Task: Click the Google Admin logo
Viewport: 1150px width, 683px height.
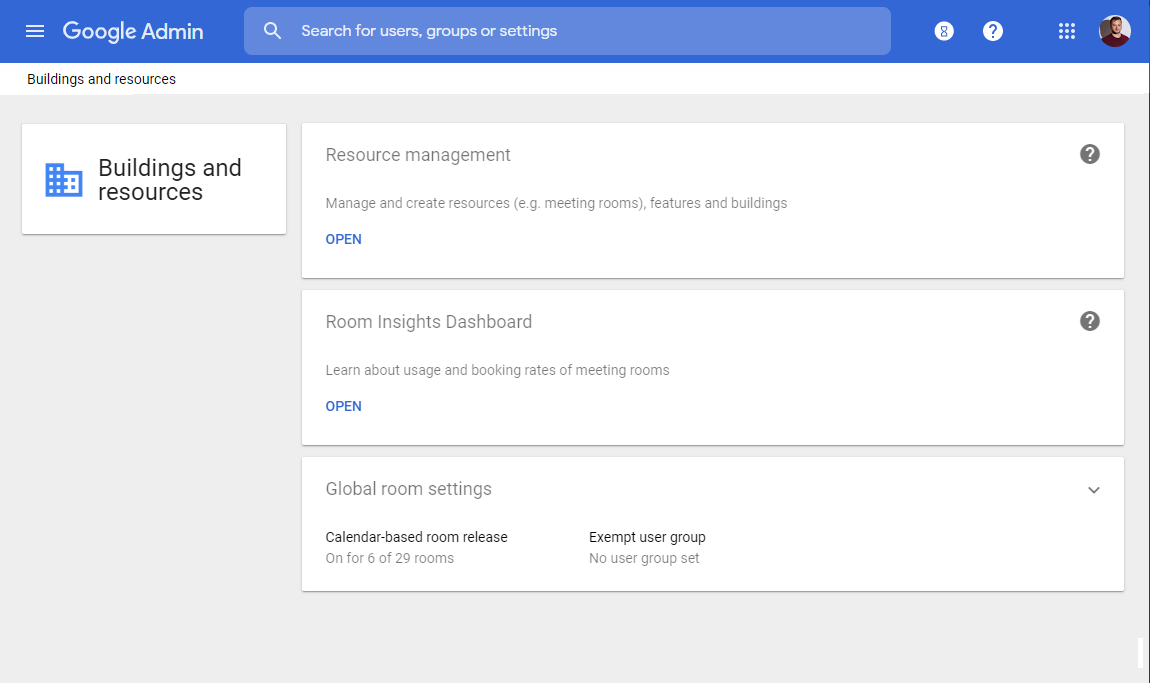Action: tap(132, 31)
